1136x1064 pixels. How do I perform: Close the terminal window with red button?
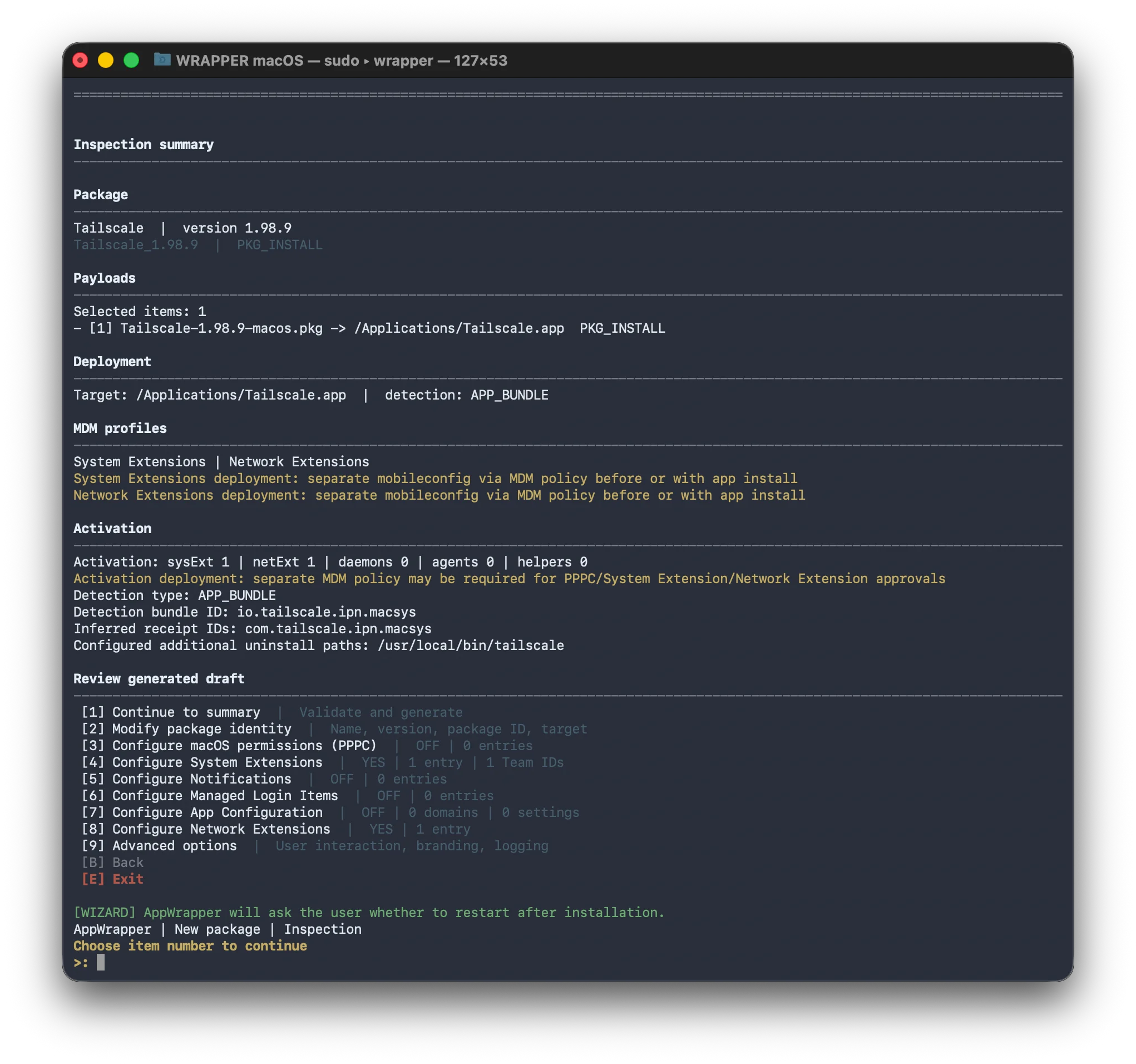coord(81,60)
